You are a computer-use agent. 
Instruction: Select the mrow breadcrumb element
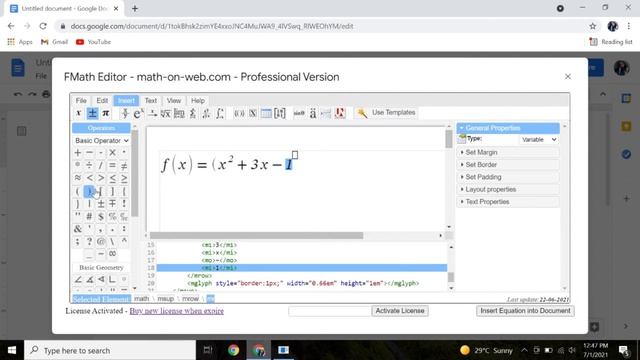tap(190, 299)
